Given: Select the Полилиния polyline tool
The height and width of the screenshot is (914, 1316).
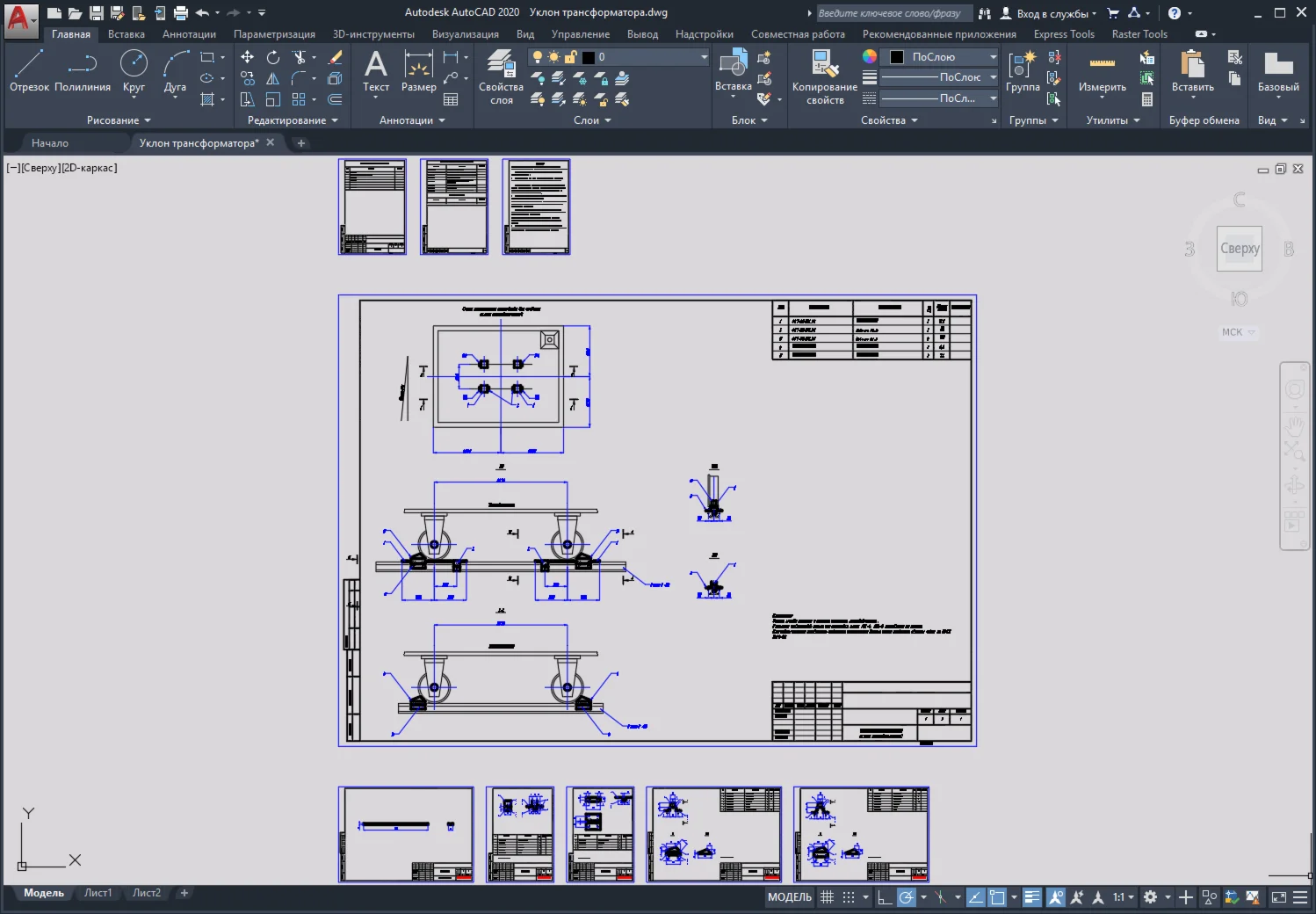Looking at the screenshot, I should (x=83, y=71).
